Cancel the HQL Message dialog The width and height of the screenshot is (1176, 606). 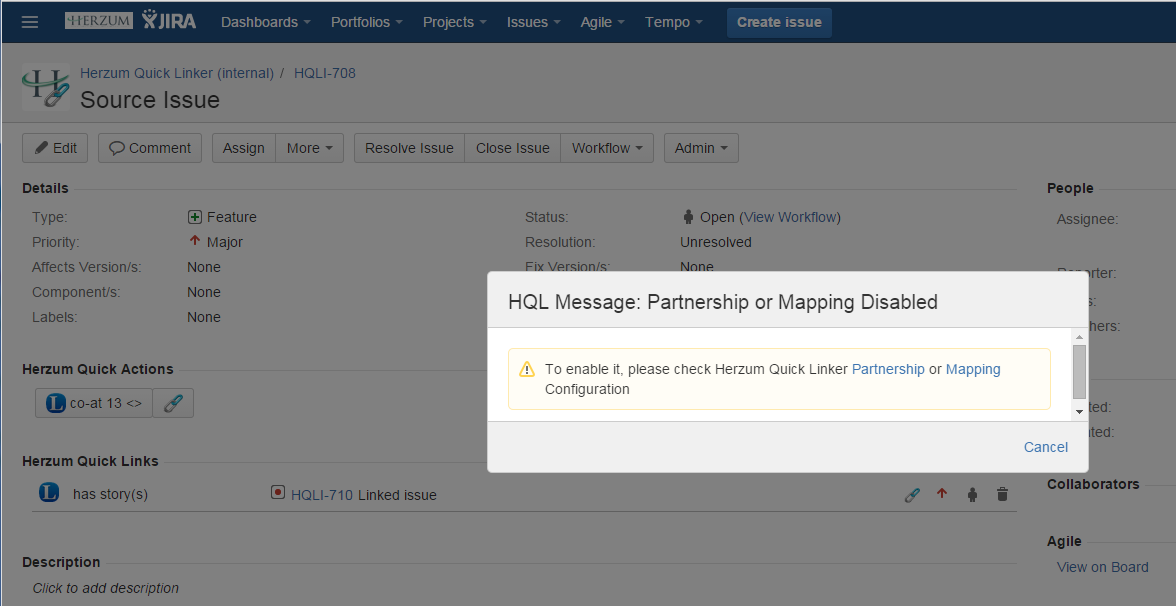click(x=1045, y=447)
